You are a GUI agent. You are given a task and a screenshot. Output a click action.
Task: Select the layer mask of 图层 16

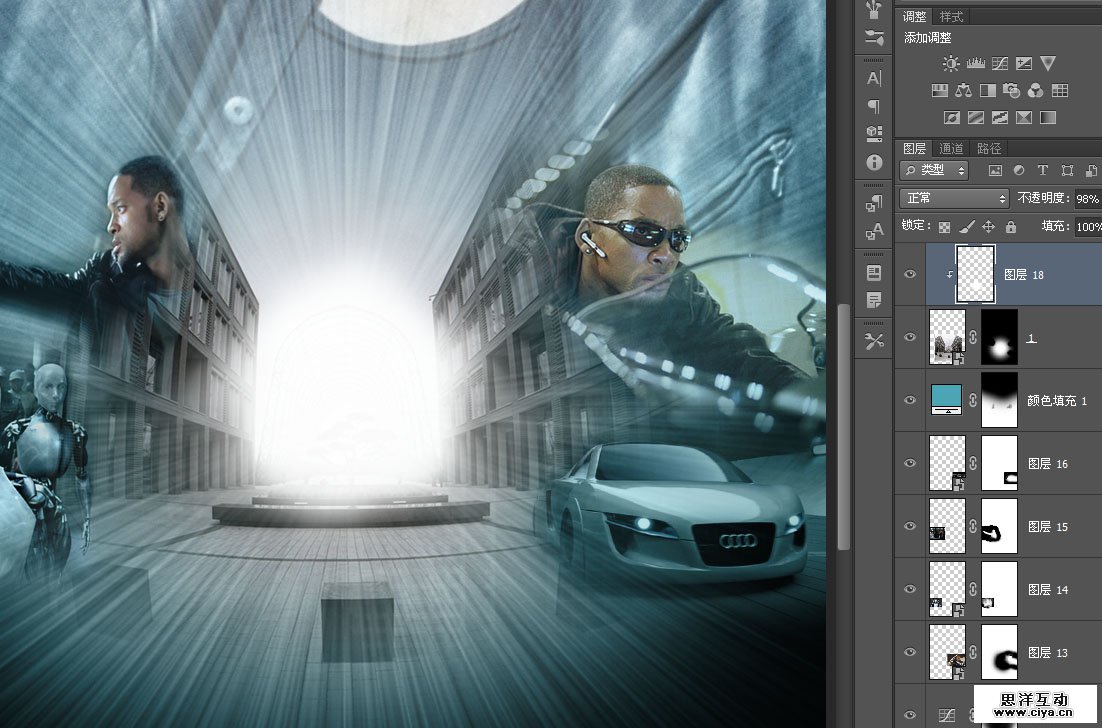[x=999, y=463]
